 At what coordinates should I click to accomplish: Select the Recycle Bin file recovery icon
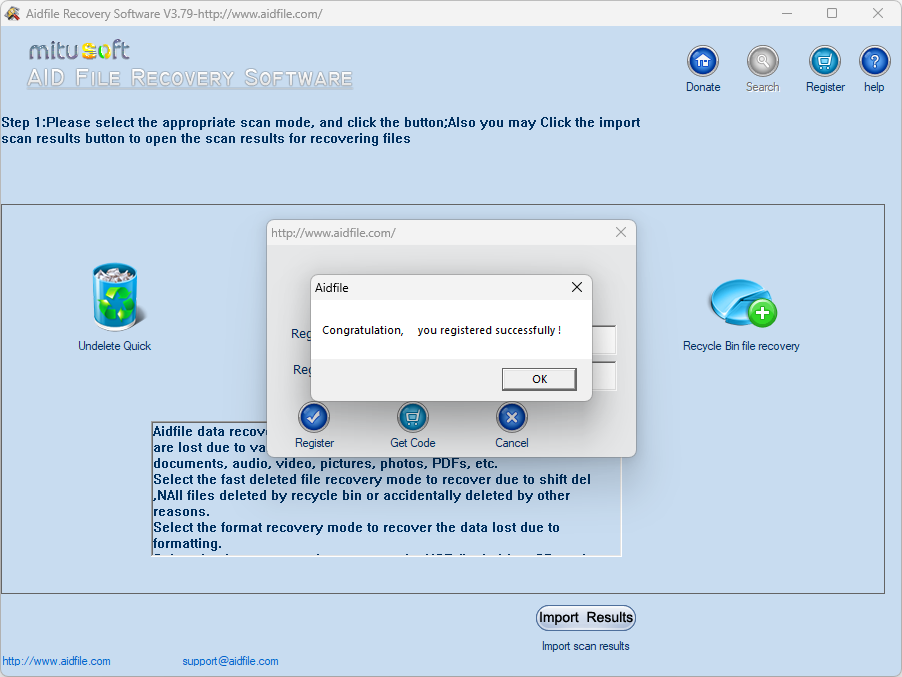(742, 303)
